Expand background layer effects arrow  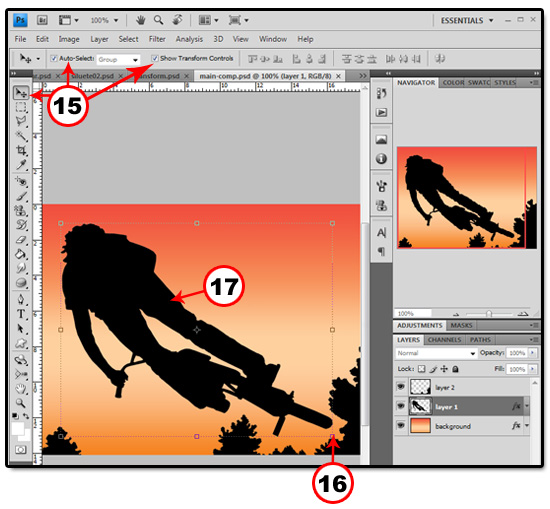(x=526, y=426)
